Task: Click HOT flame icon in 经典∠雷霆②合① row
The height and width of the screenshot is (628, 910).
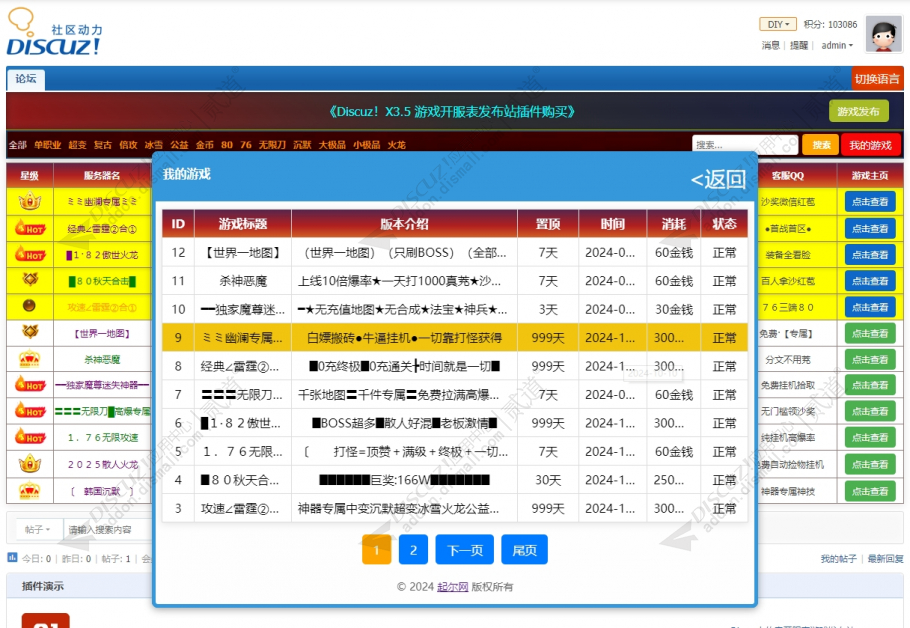Action: click(30, 228)
